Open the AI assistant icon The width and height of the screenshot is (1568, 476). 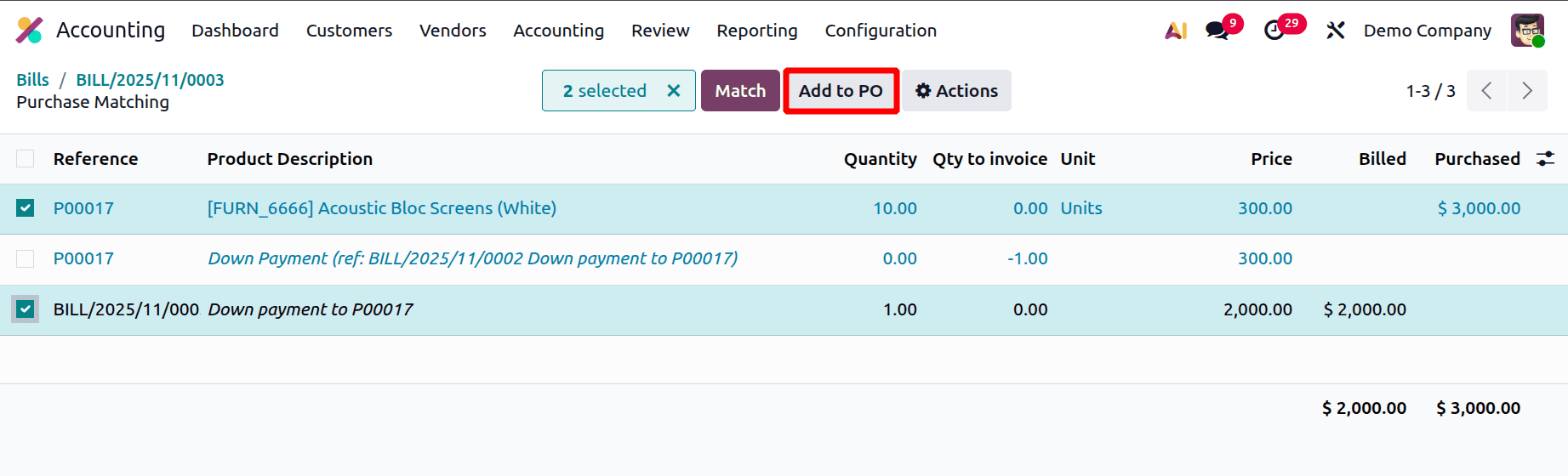(x=1176, y=31)
